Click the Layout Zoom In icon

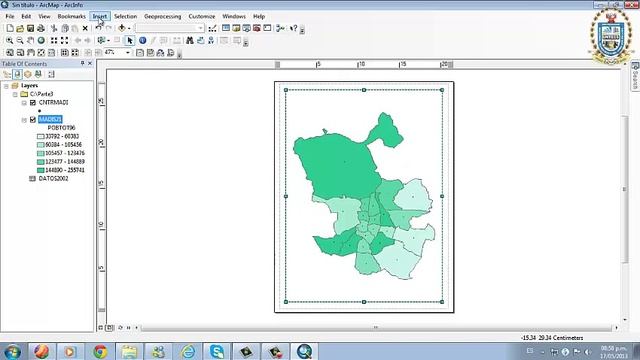tap(9, 53)
